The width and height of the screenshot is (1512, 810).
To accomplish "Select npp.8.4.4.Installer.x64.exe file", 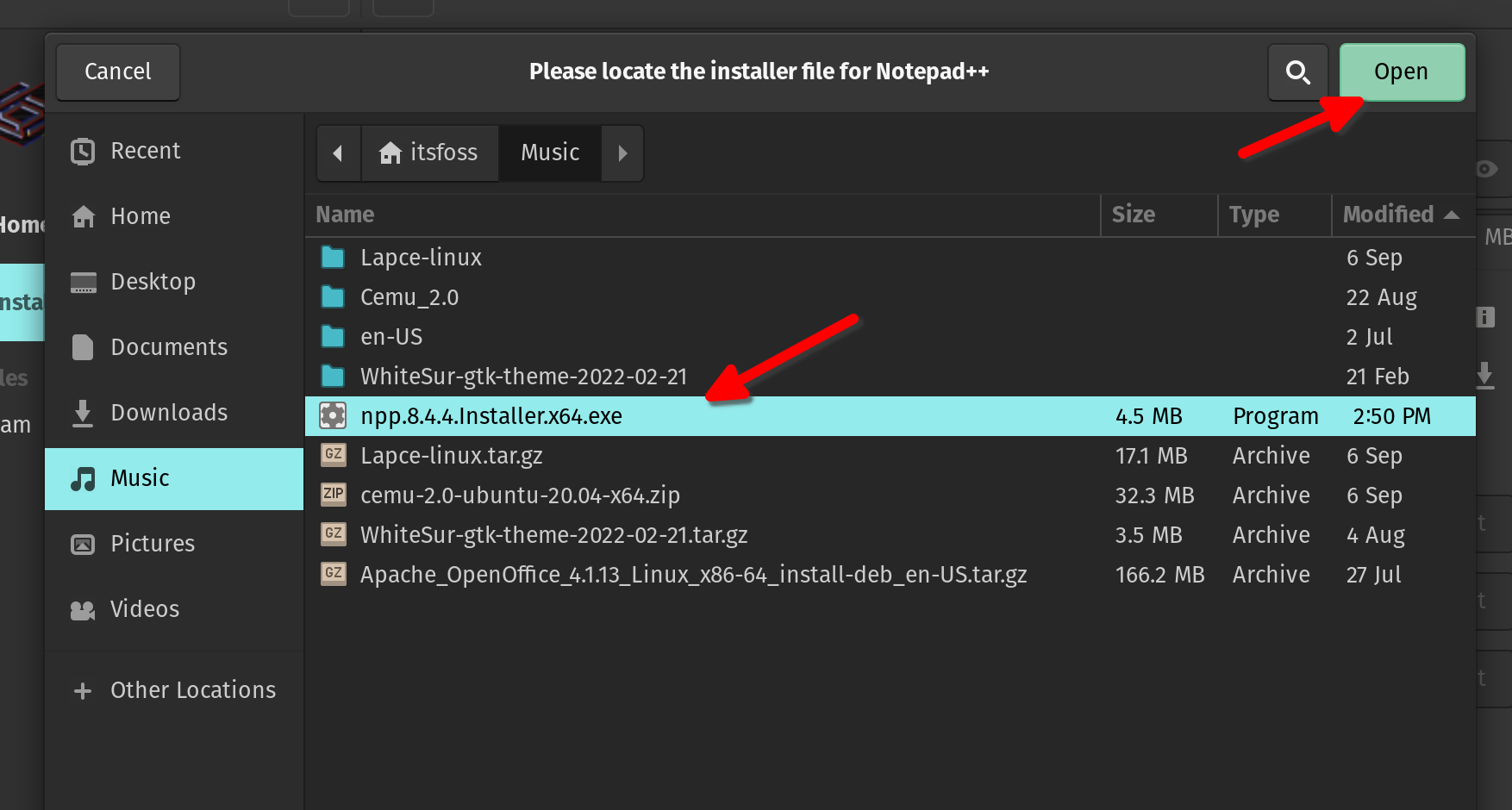I will (890, 416).
